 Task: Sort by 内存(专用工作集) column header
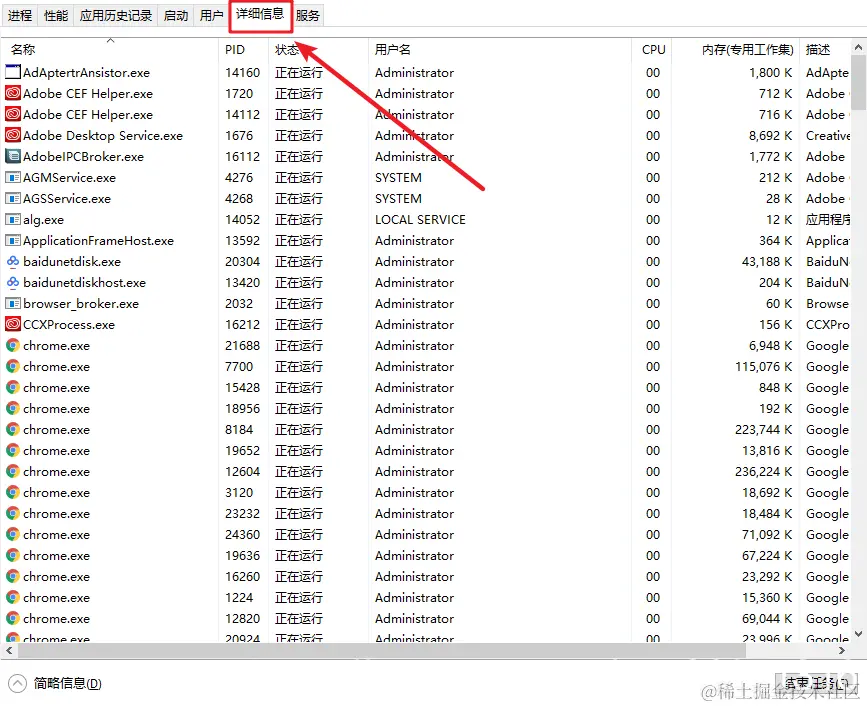(x=735, y=50)
